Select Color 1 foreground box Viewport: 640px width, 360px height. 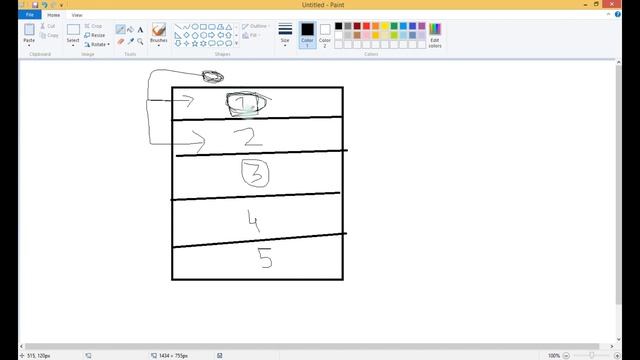[x=307, y=35]
